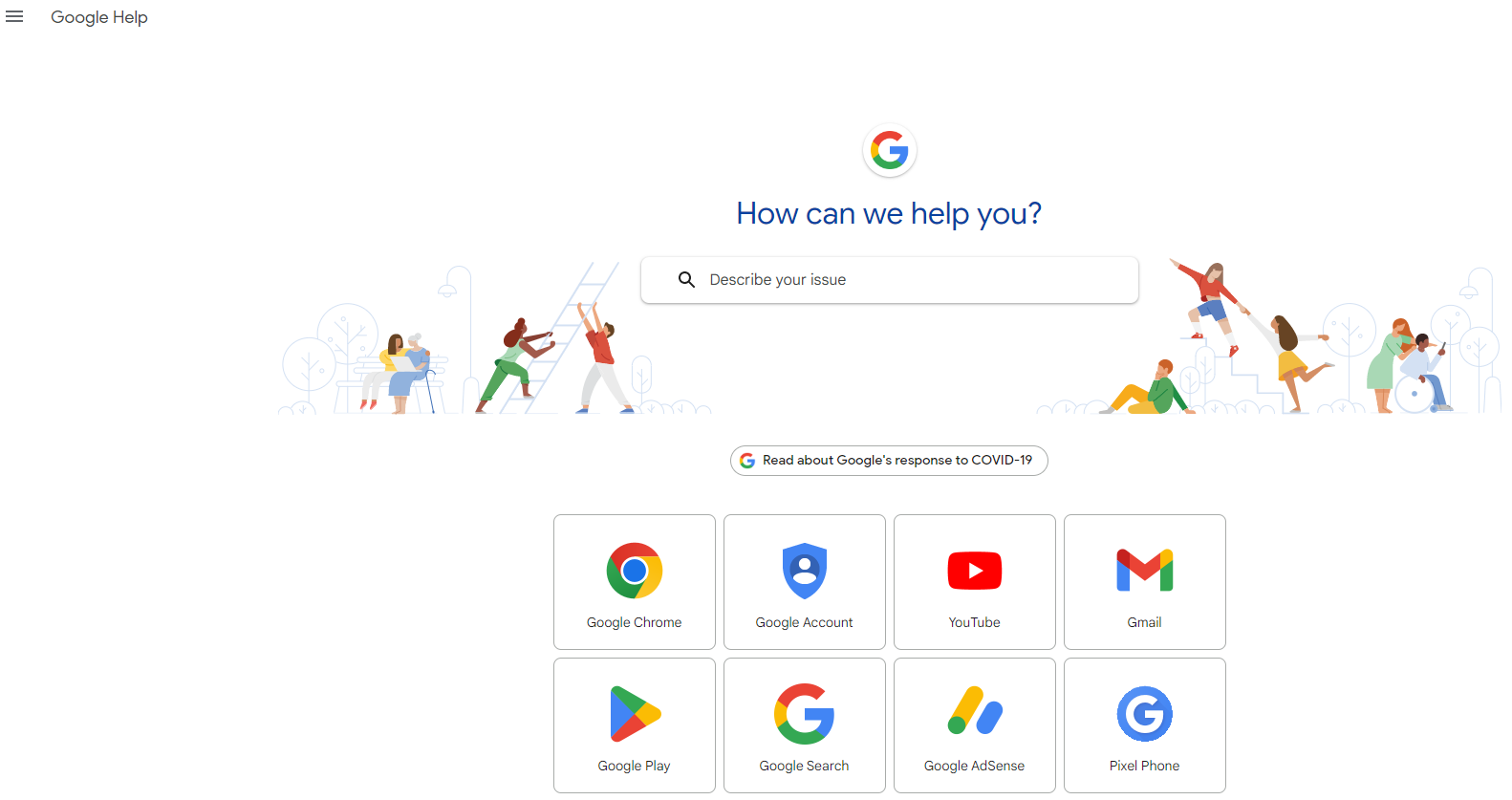Screen dimensions: 1512x800
Task: Open the hamburger main menu
Action: click(x=14, y=17)
